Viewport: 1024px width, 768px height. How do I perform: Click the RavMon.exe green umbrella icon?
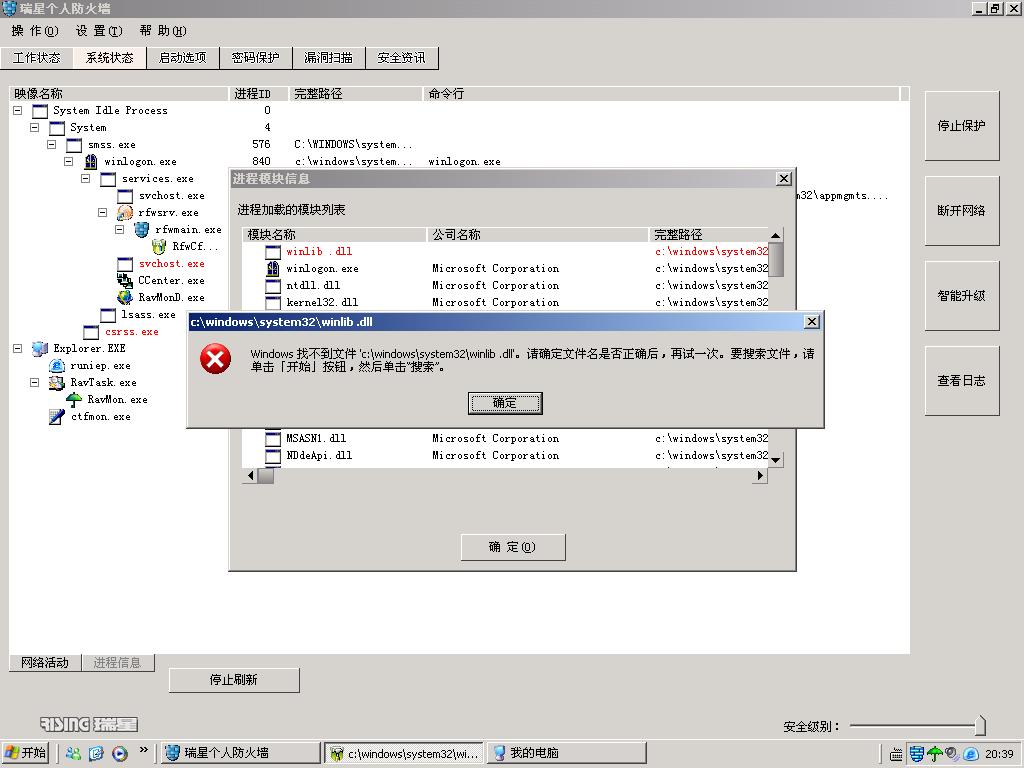click(x=74, y=399)
